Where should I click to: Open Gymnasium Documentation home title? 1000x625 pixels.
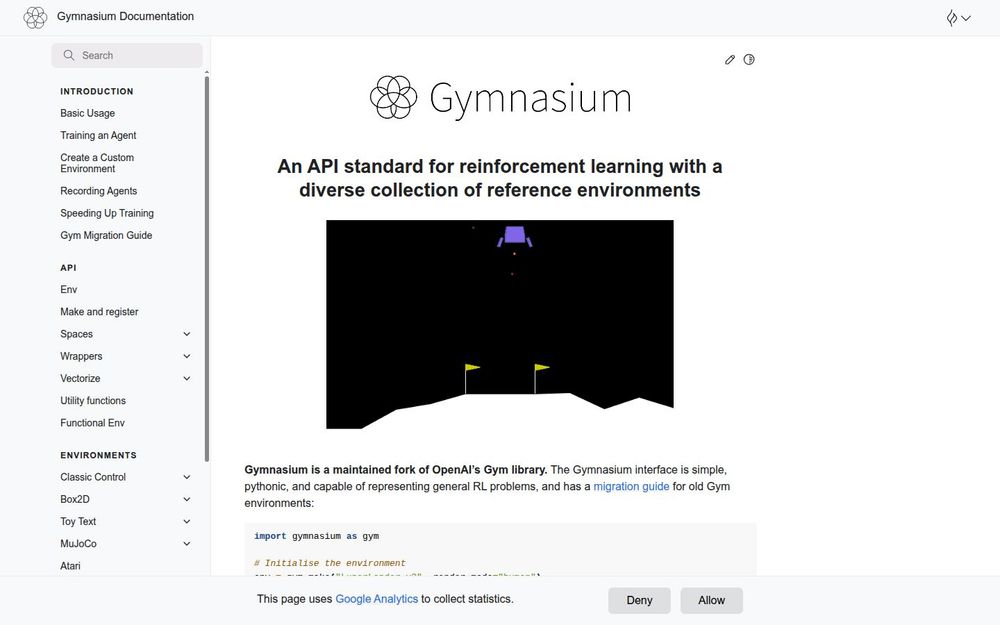pyautogui.click(x=125, y=17)
